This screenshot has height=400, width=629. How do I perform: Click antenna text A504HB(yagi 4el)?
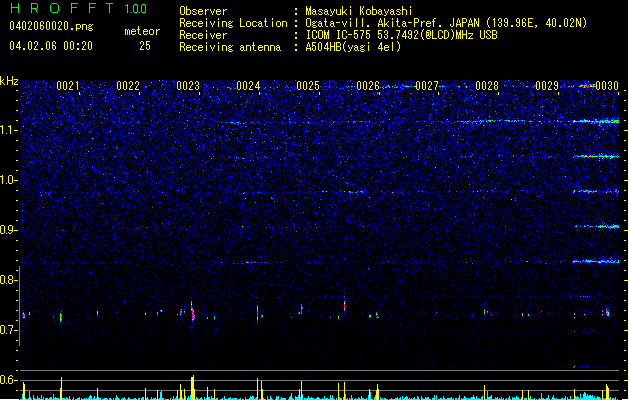click(353, 47)
